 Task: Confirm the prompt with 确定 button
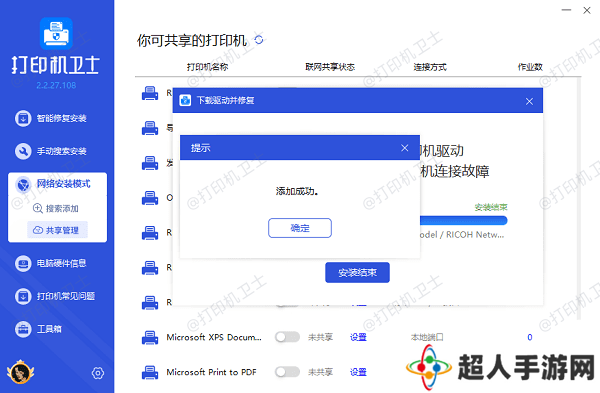coord(300,228)
